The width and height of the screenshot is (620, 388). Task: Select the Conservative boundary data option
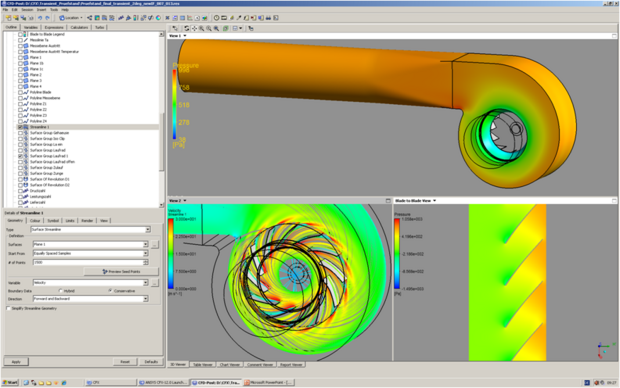point(110,291)
